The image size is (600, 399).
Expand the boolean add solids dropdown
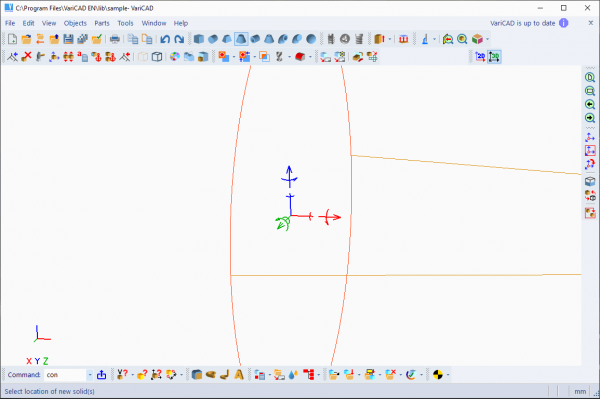tap(234, 57)
